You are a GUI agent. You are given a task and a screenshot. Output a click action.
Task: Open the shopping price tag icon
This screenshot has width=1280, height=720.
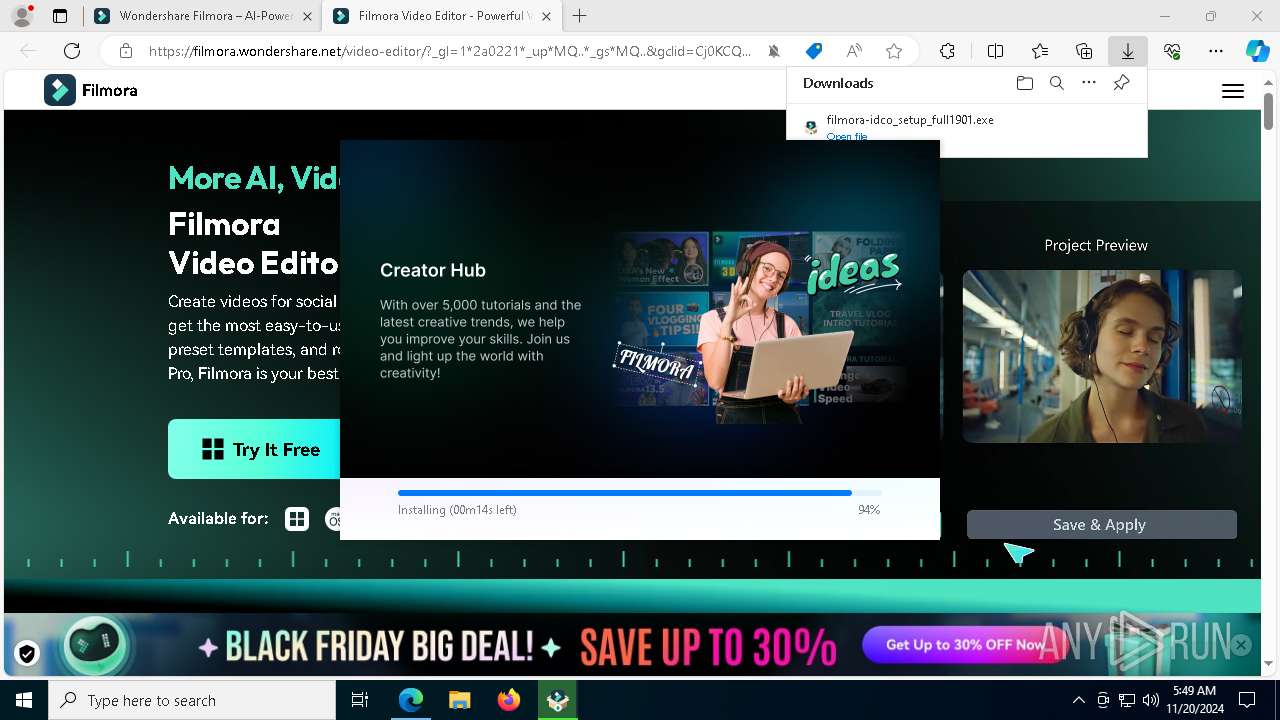tap(814, 51)
